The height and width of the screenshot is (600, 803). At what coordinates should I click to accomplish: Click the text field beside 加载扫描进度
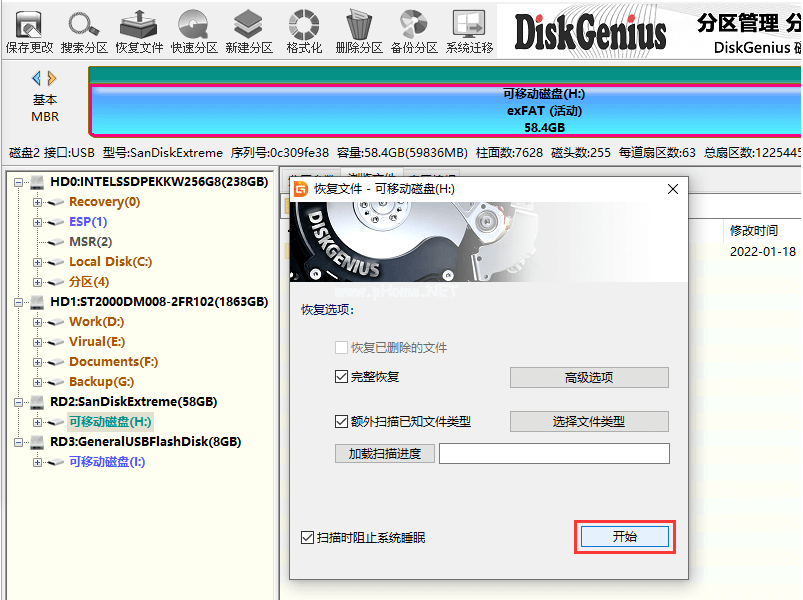(553, 454)
